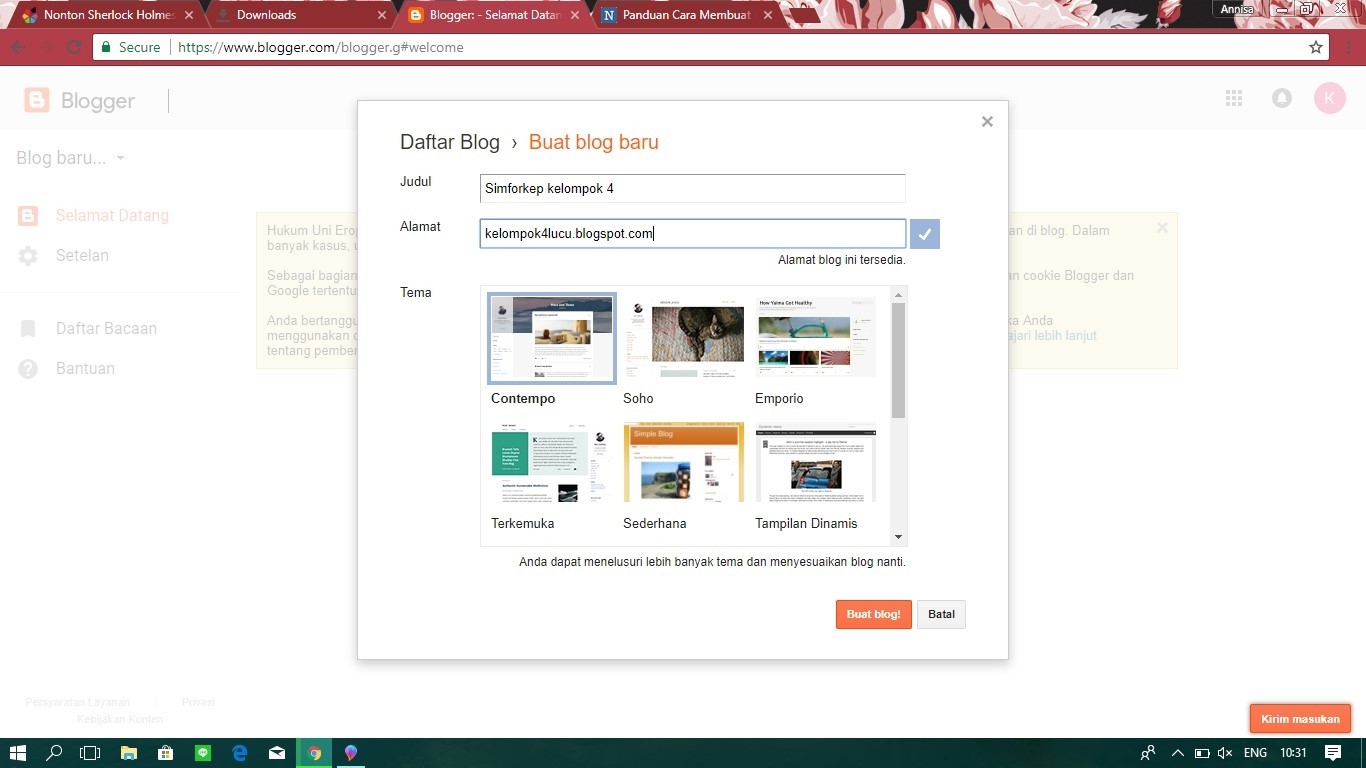Expand the Blog baru dropdown
This screenshot has width=1366, height=768.
click(120, 158)
